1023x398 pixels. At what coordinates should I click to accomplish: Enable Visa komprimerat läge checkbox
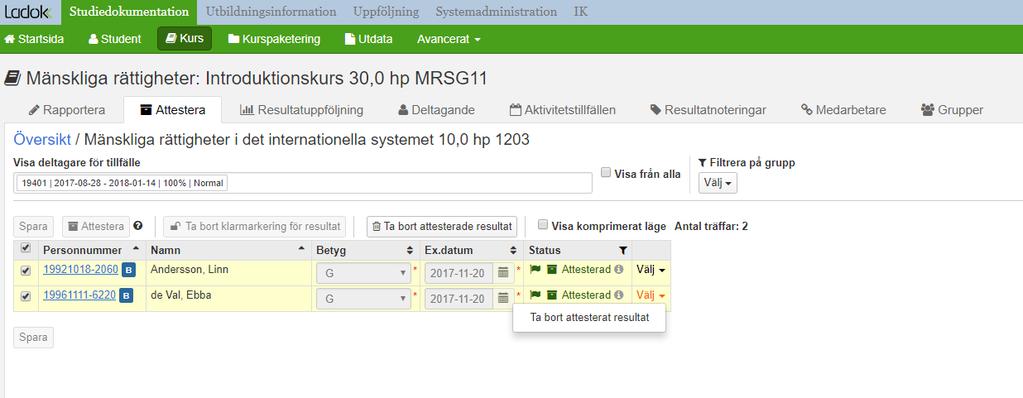pos(543,225)
